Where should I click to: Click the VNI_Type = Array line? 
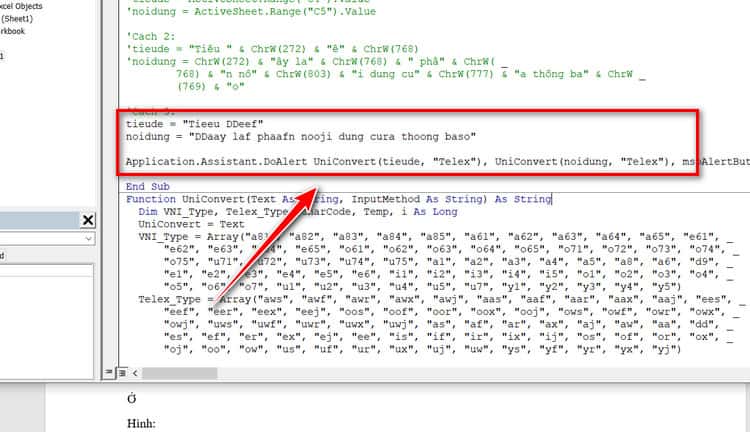pos(435,236)
